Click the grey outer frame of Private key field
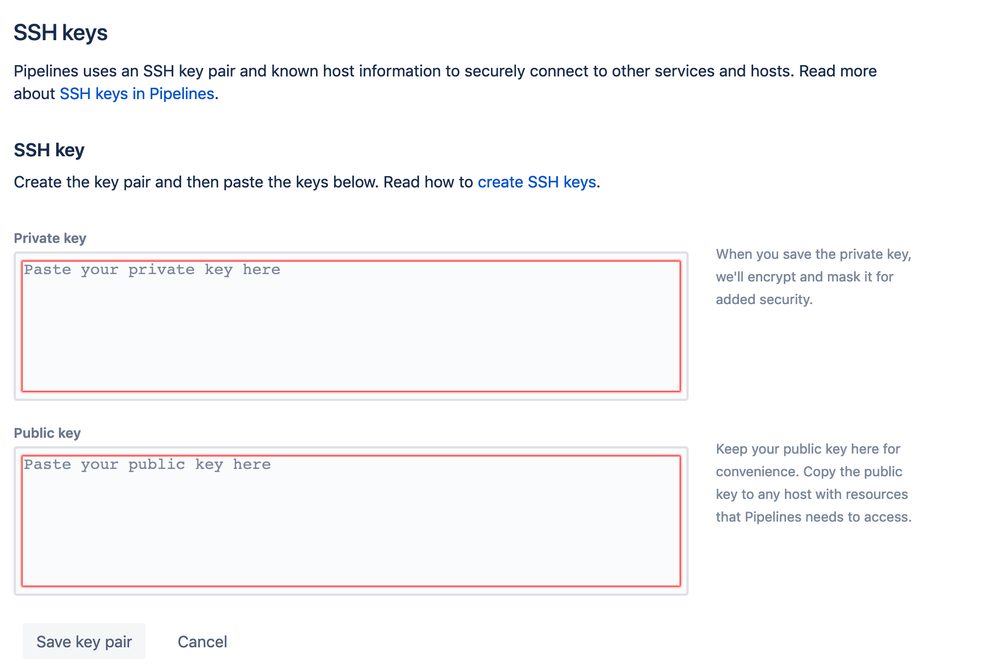 point(351,396)
